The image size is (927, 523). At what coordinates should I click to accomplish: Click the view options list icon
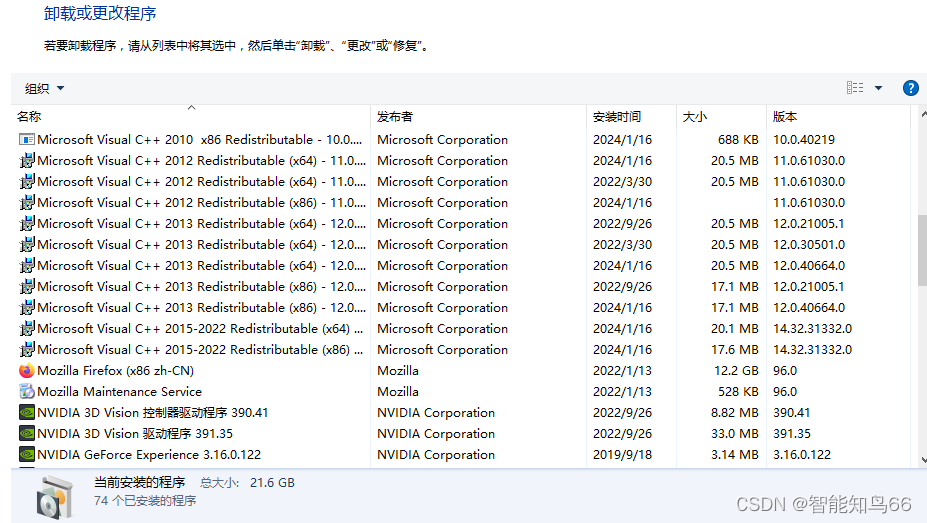(x=855, y=88)
